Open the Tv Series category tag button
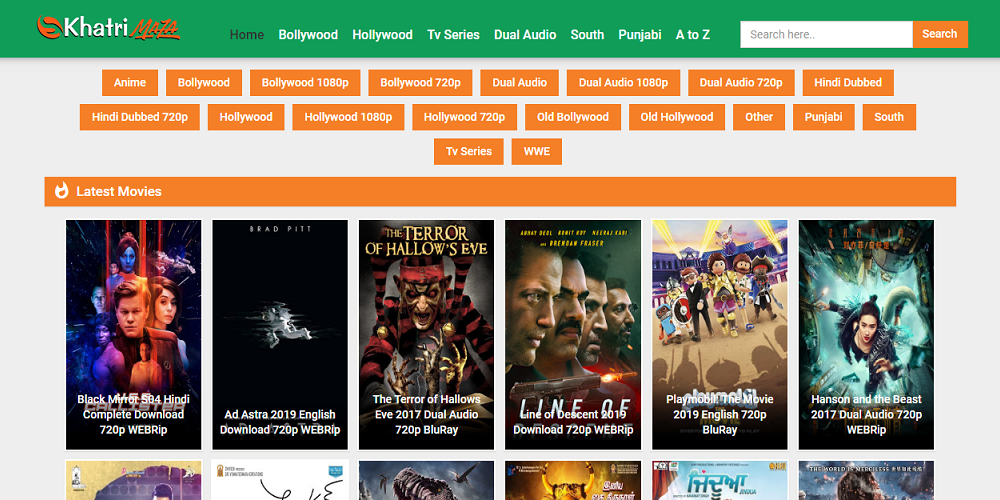 coord(469,151)
